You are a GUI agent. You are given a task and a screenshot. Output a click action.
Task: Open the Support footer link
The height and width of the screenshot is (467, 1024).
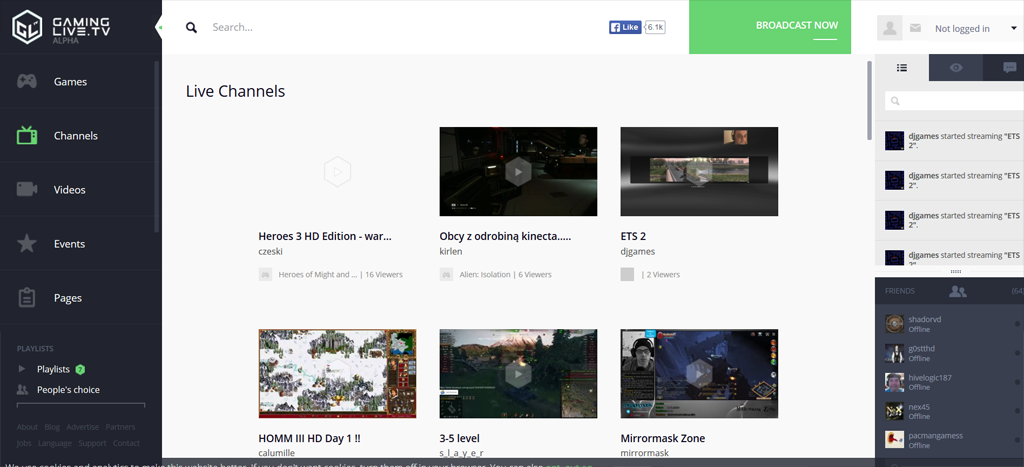click(92, 443)
